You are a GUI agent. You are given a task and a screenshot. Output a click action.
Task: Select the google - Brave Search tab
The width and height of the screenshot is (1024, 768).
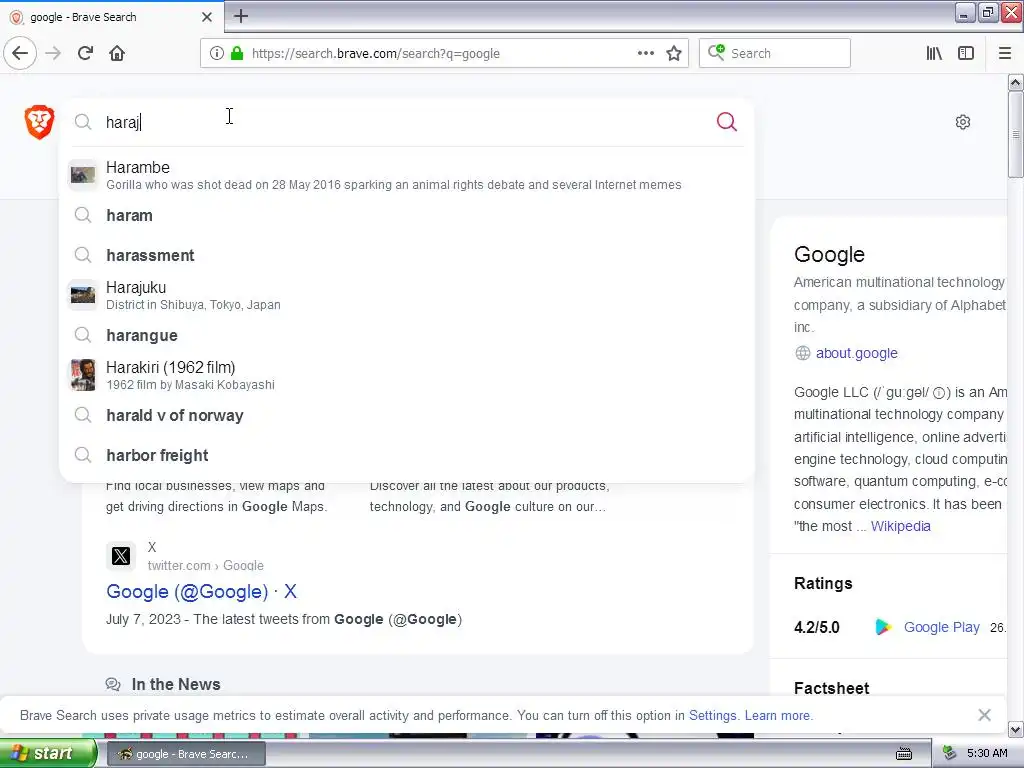tap(111, 17)
